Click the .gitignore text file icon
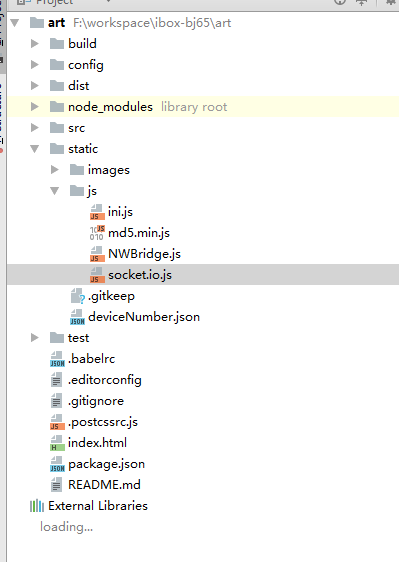This screenshot has width=399, height=562. click(56, 401)
